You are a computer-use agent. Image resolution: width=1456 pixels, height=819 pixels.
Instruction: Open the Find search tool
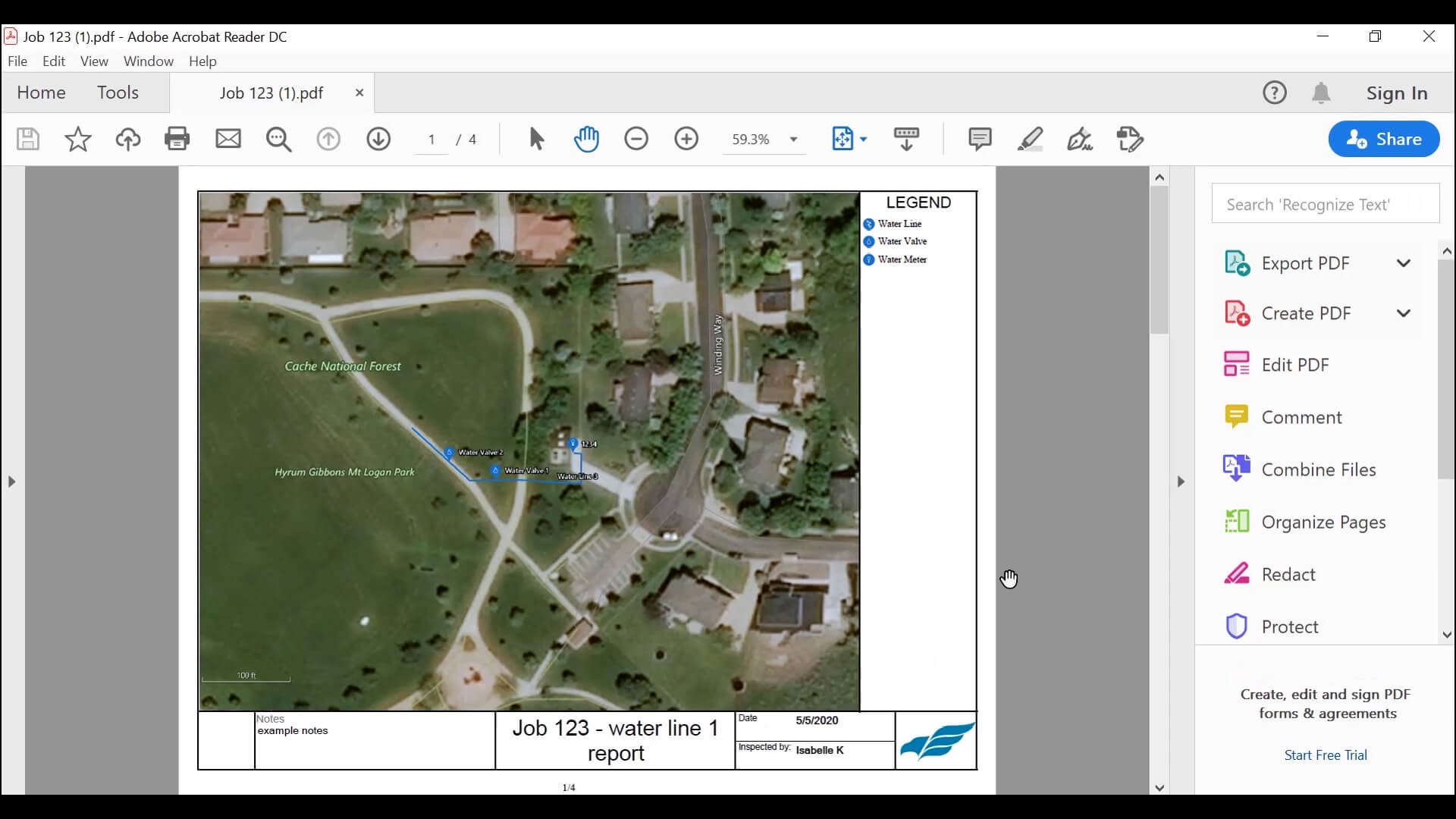tap(279, 140)
